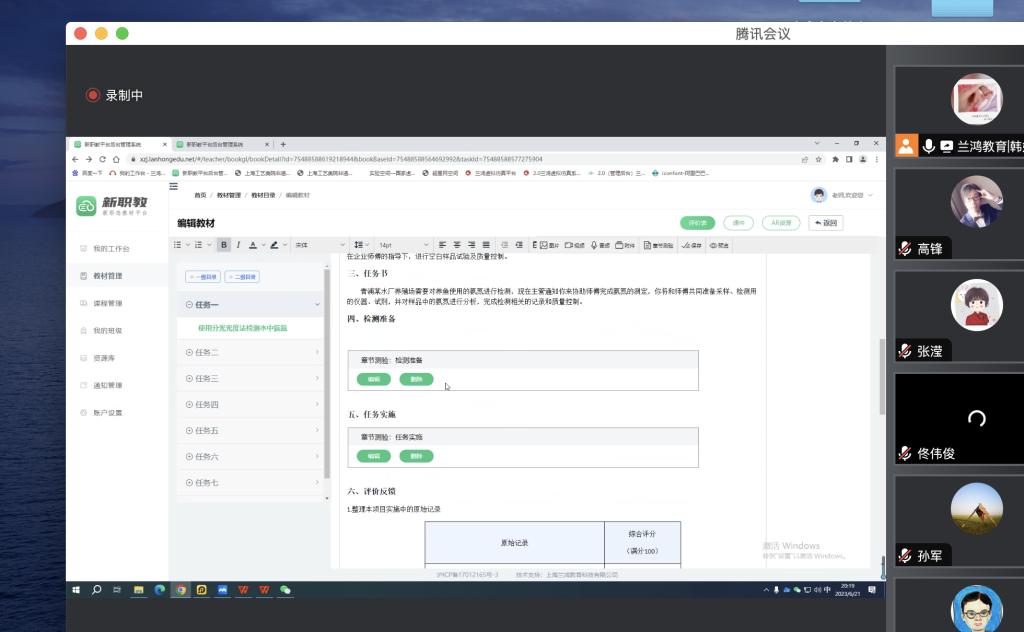Open the font family dropdown 宋体
The height and width of the screenshot is (632, 1024).
coord(319,245)
